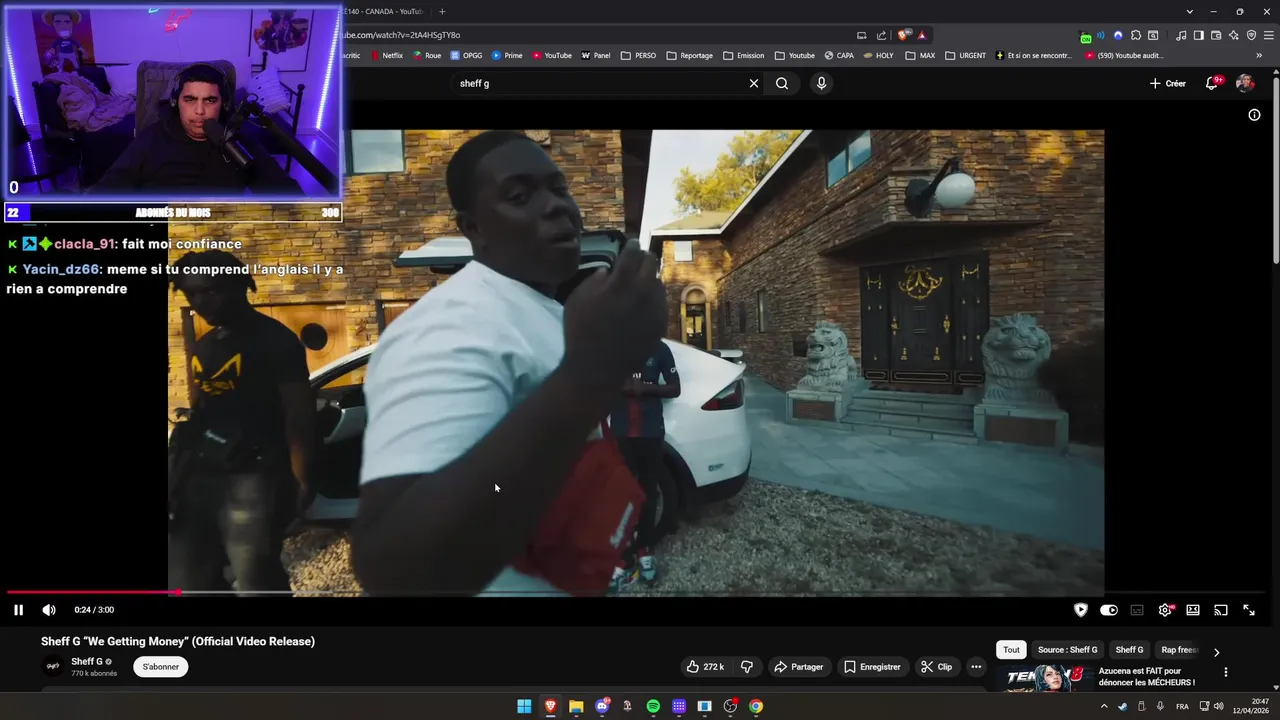The width and height of the screenshot is (1280, 720).
Task: Toggle the autoplay switch in the player
Action: [x=1109, y=610]
